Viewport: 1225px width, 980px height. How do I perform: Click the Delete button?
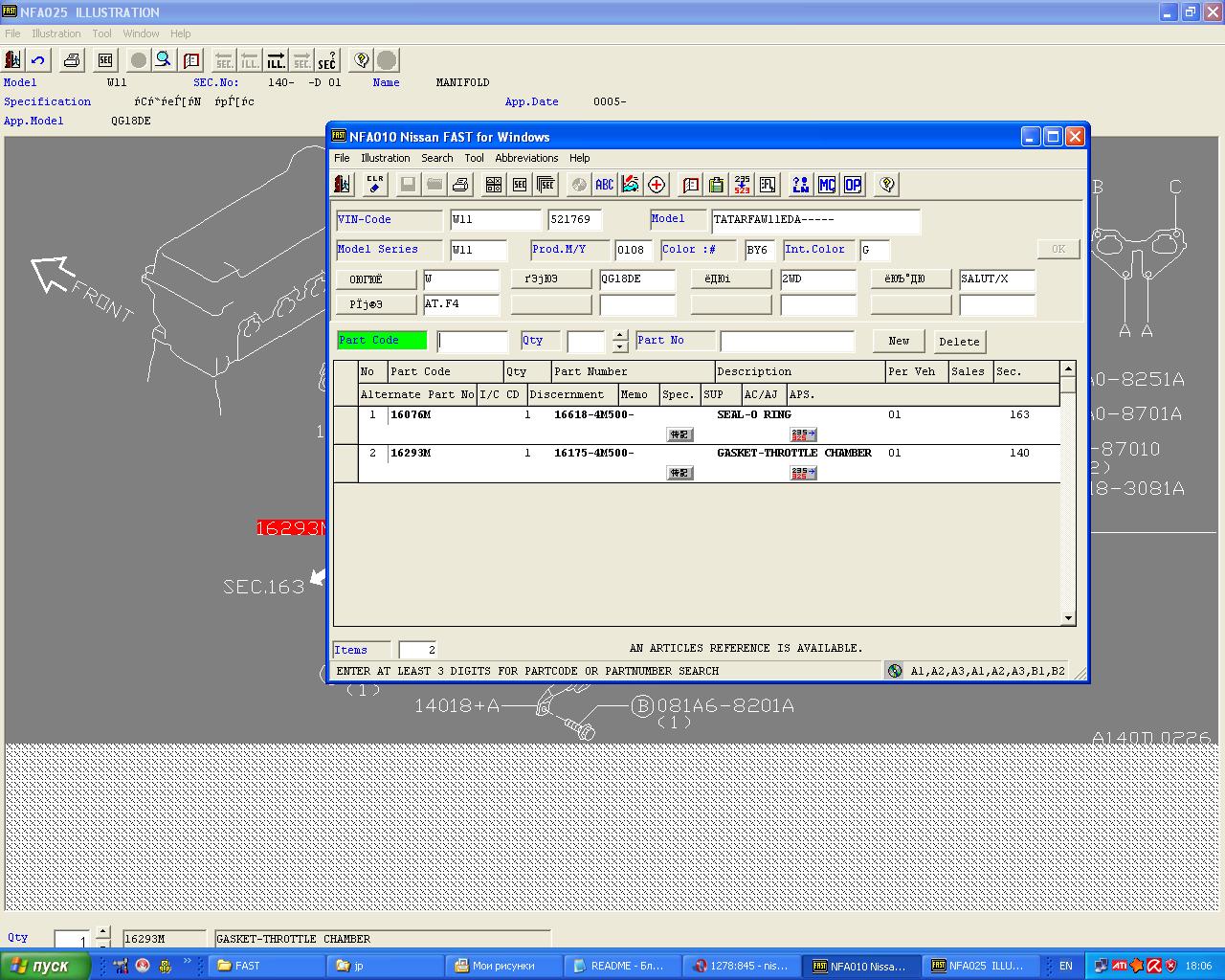tap(959, 342)
